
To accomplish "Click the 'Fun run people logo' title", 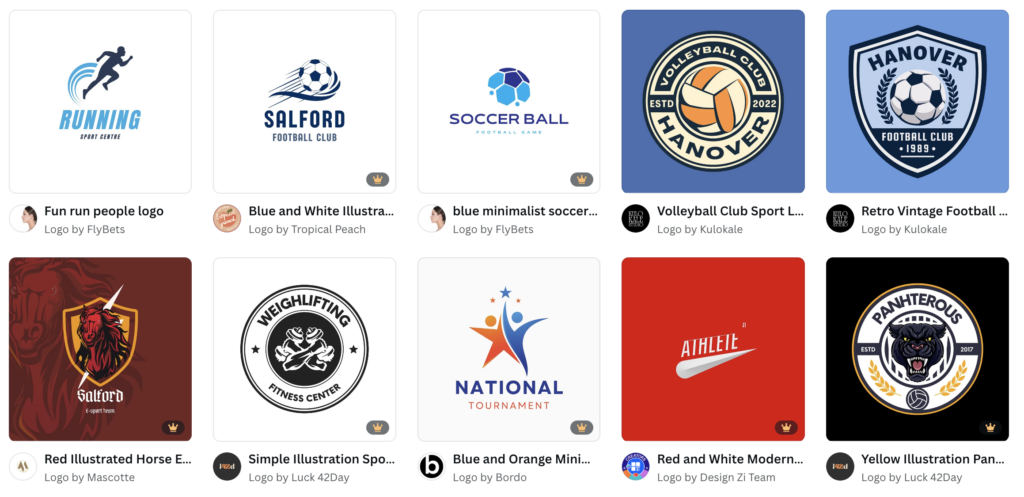I will click(x=104, y=211).
